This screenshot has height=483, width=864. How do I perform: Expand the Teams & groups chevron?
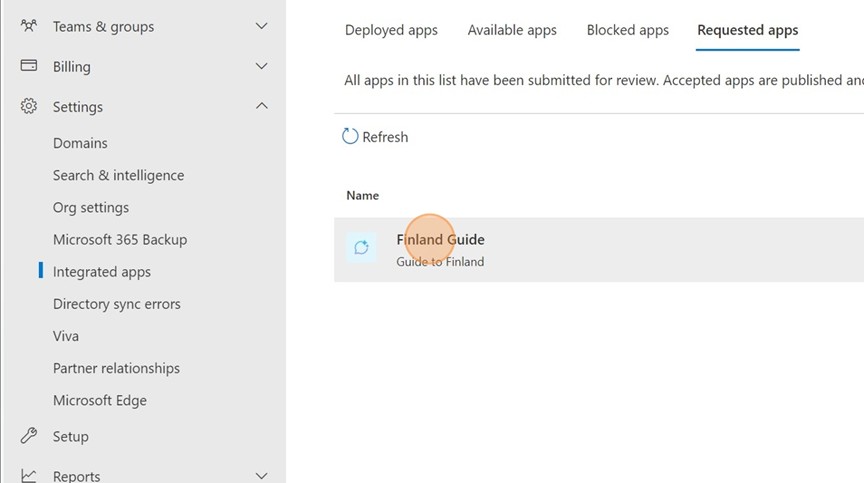tap(262, 26)
